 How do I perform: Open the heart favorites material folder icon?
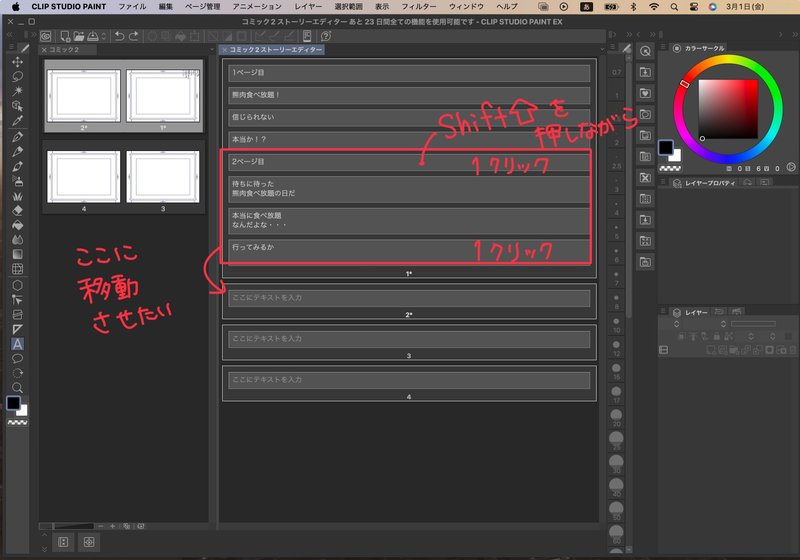tap(645, 93)
